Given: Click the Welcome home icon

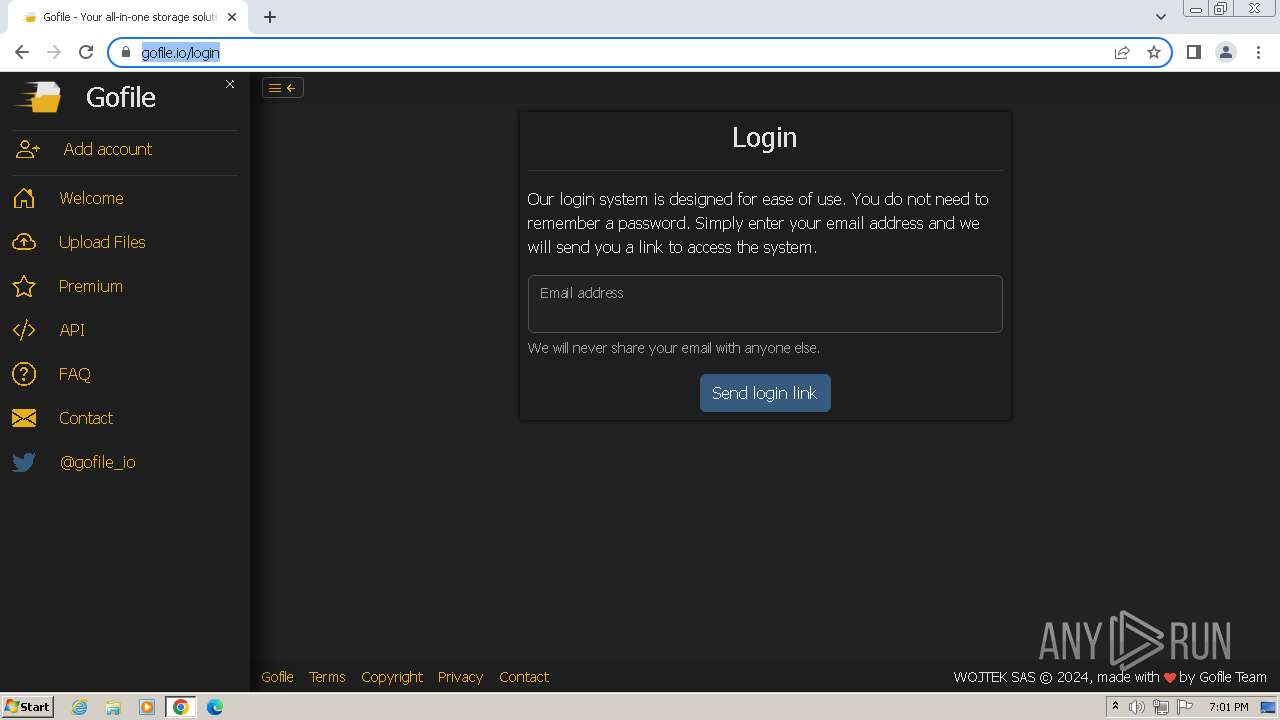Looking at the screenshot, I should pyautogui.click(x=24, y=198).
